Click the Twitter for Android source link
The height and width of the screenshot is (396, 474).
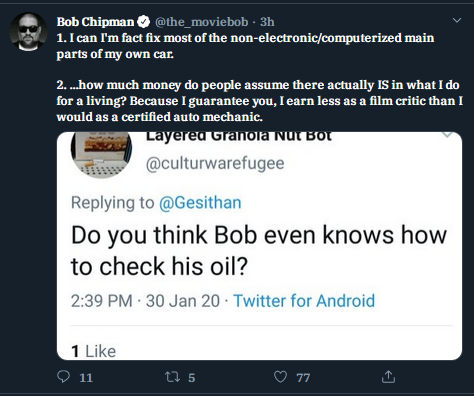click(304, 301)
